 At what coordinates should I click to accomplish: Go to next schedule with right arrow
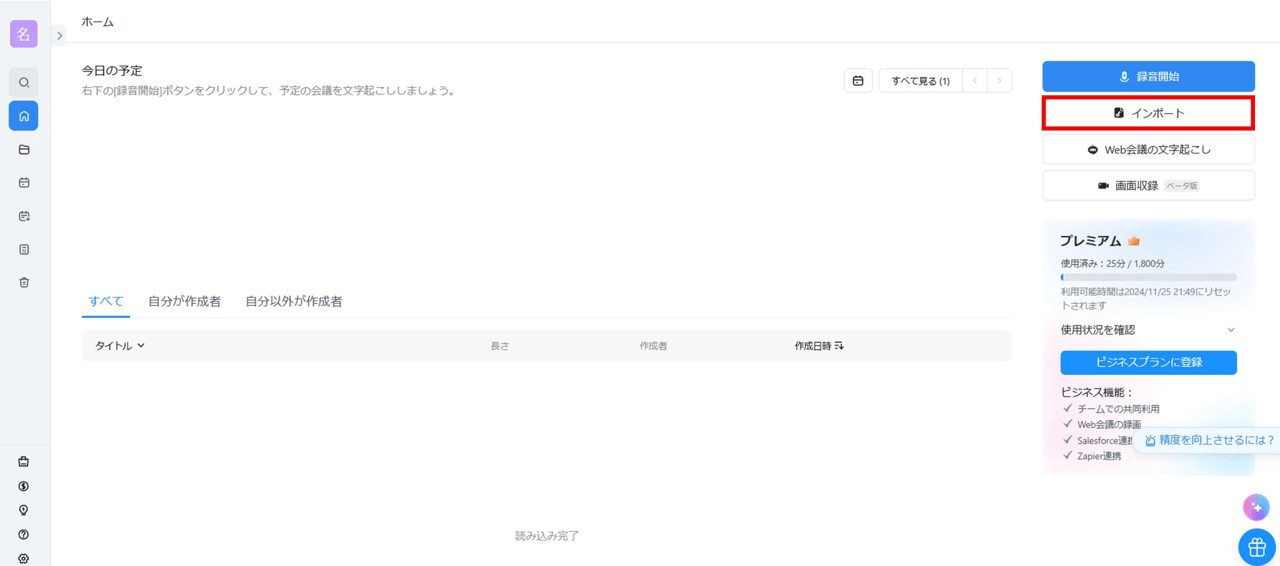pos(999,81)
